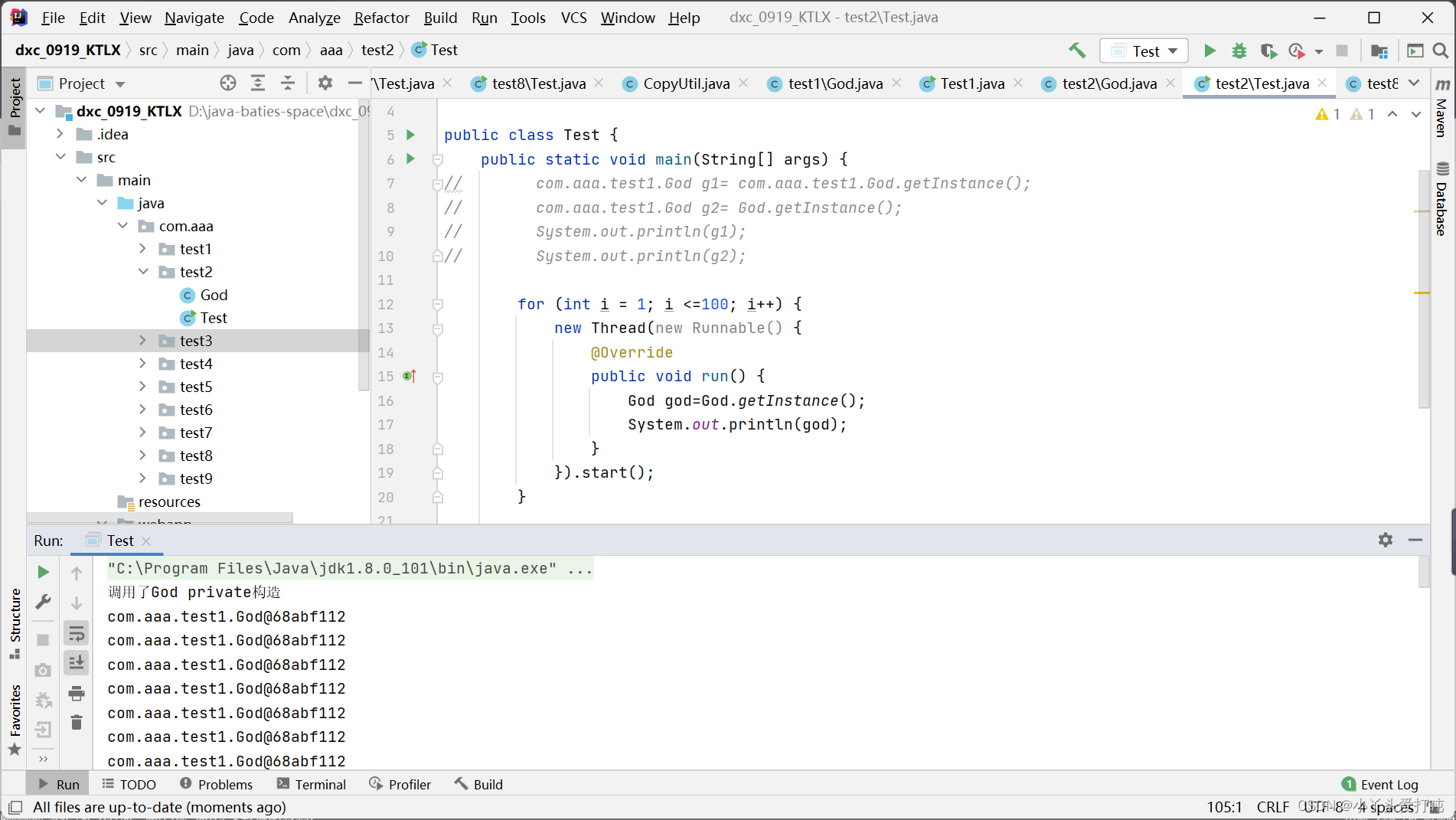Click Select Opened File target icon
This screenshot has height=820, width=1456.
[x=228, y=83]
